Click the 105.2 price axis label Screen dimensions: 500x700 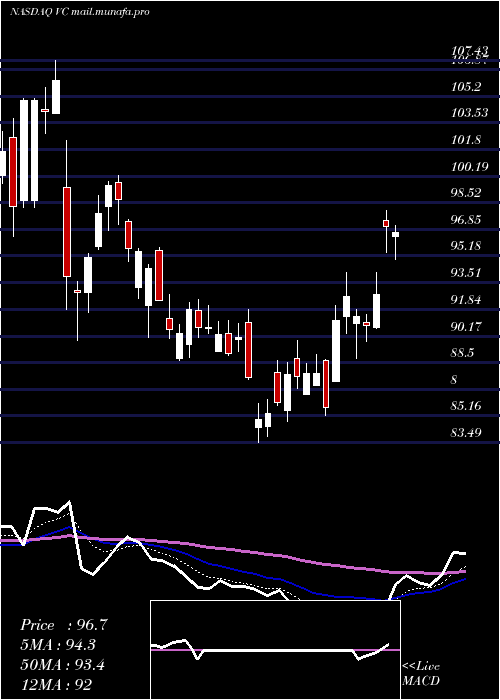pyautogui.click(x=466, y=86)
